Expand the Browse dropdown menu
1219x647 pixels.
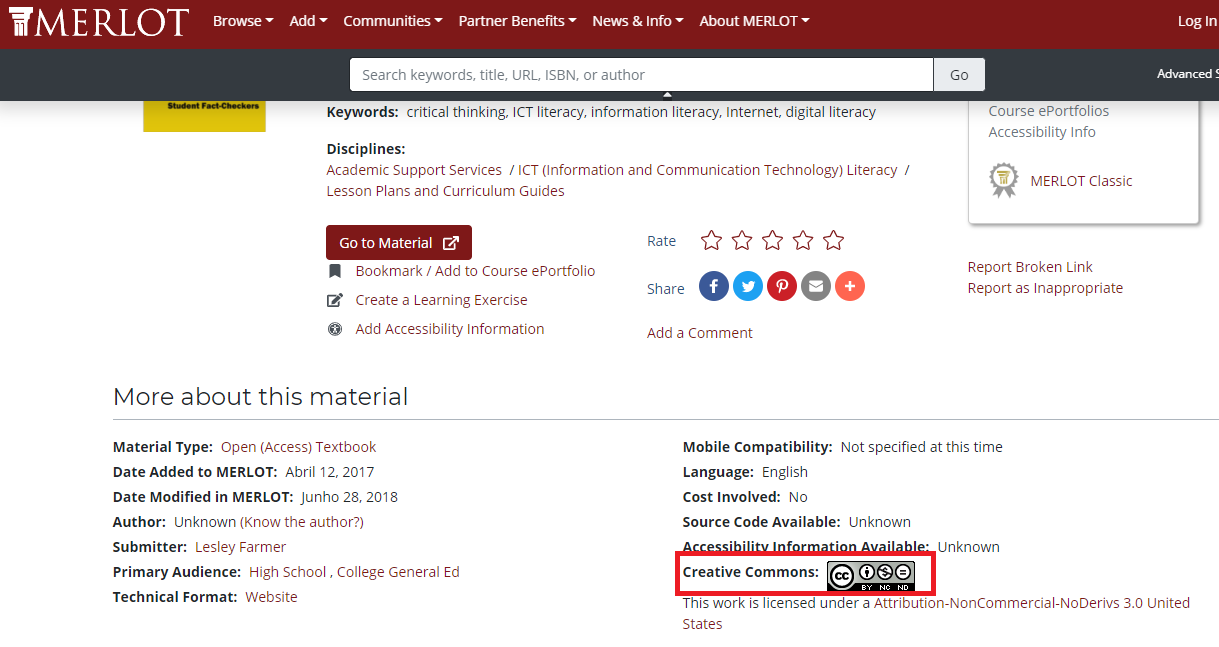(243, 21)
